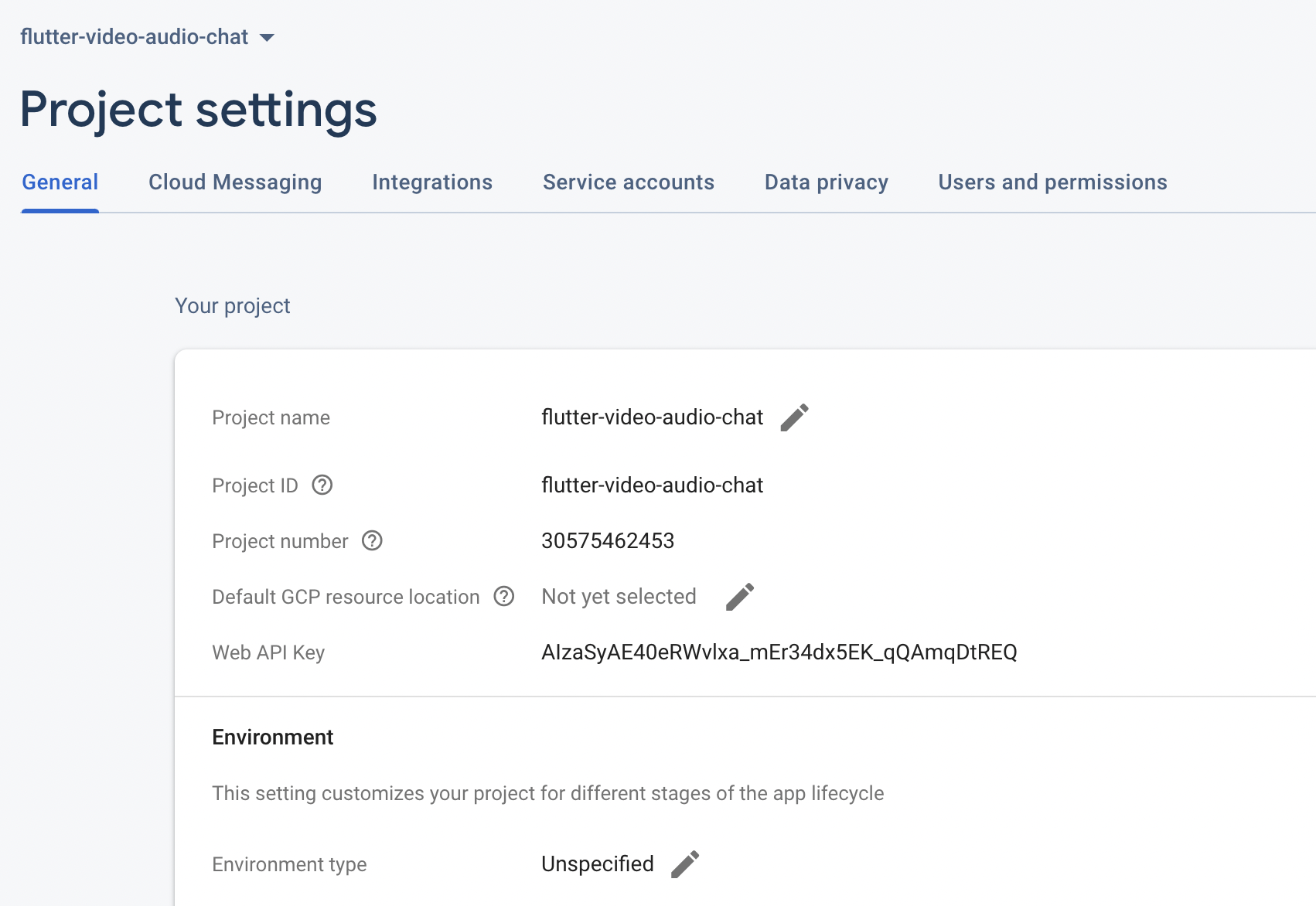Edit the Environment type setting

pos(685,864)
